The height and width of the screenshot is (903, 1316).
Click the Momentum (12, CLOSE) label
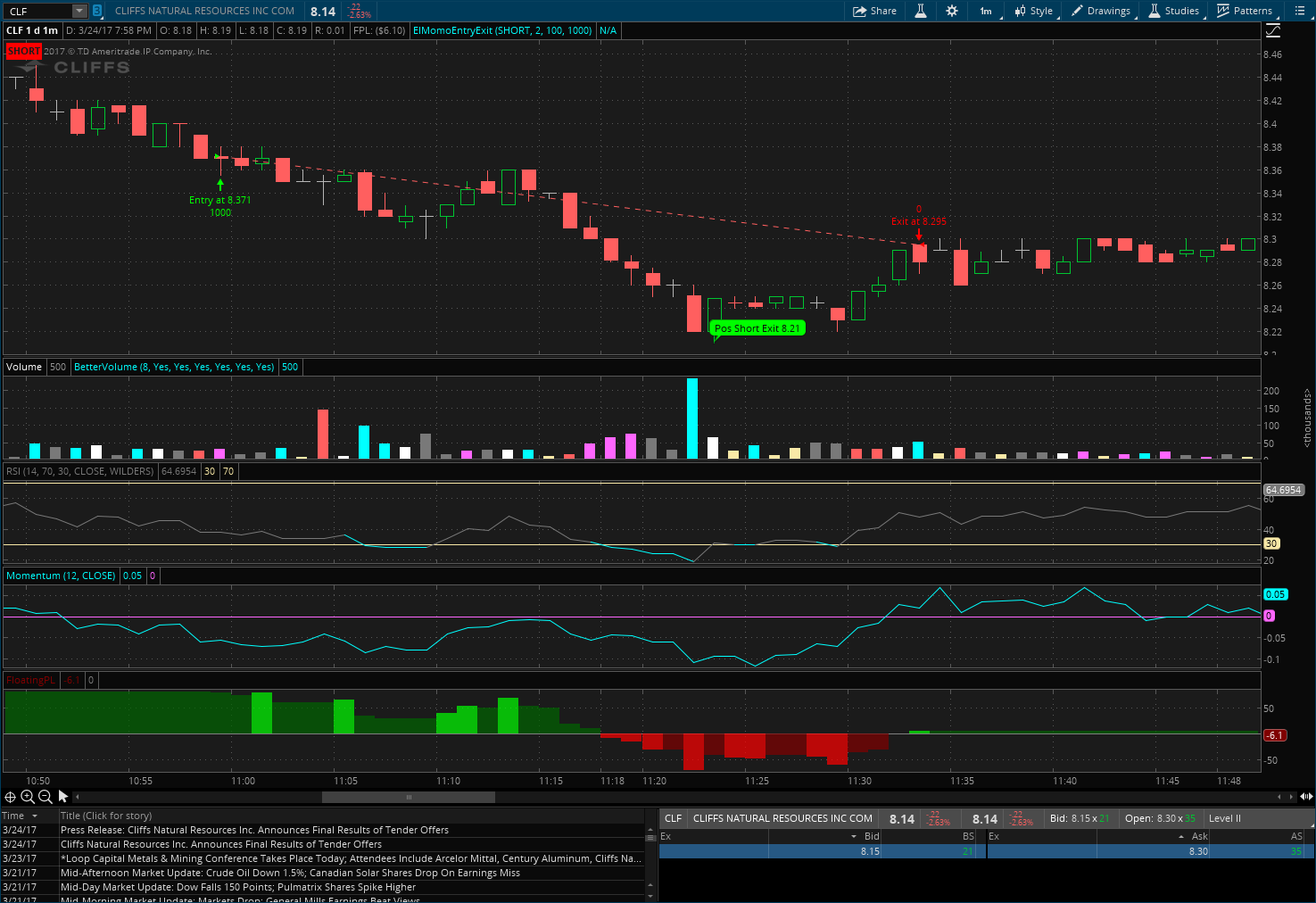(61, 576)
